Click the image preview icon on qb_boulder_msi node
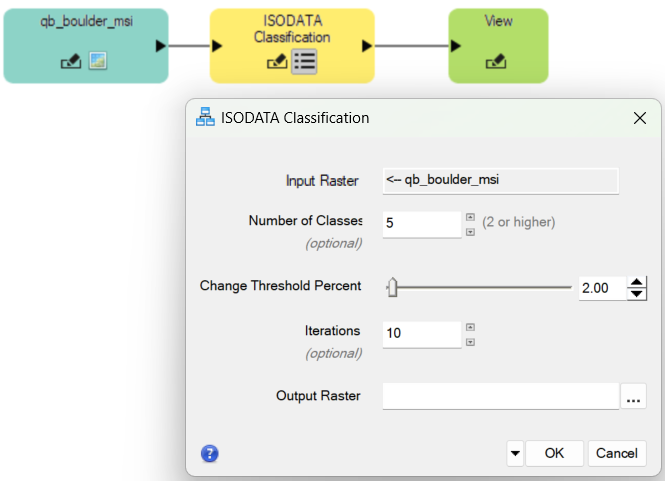665x481 pixels. tap(97, 62)
